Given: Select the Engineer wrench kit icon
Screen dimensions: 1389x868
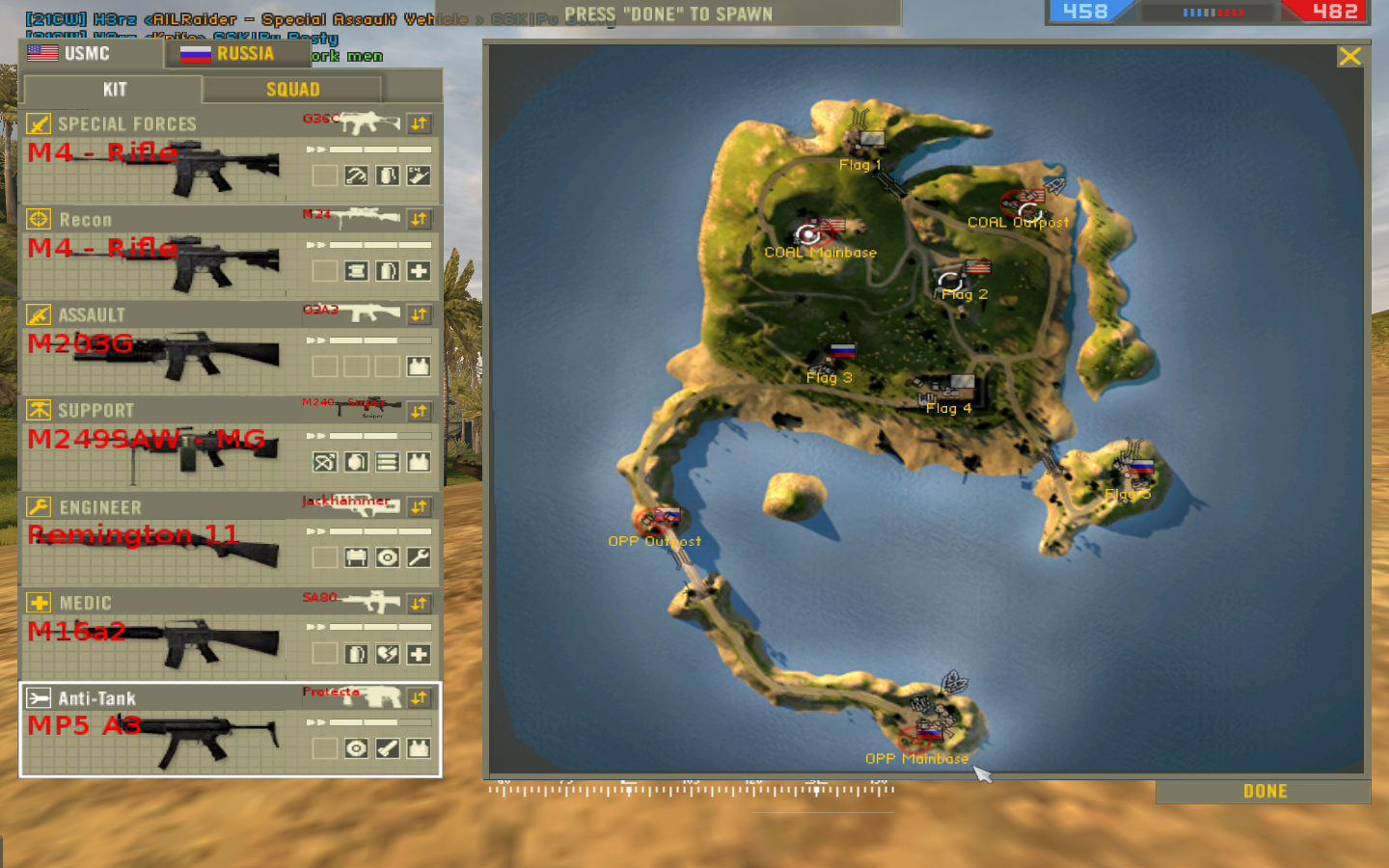Looking at the screenshot, I should (38, 506).
